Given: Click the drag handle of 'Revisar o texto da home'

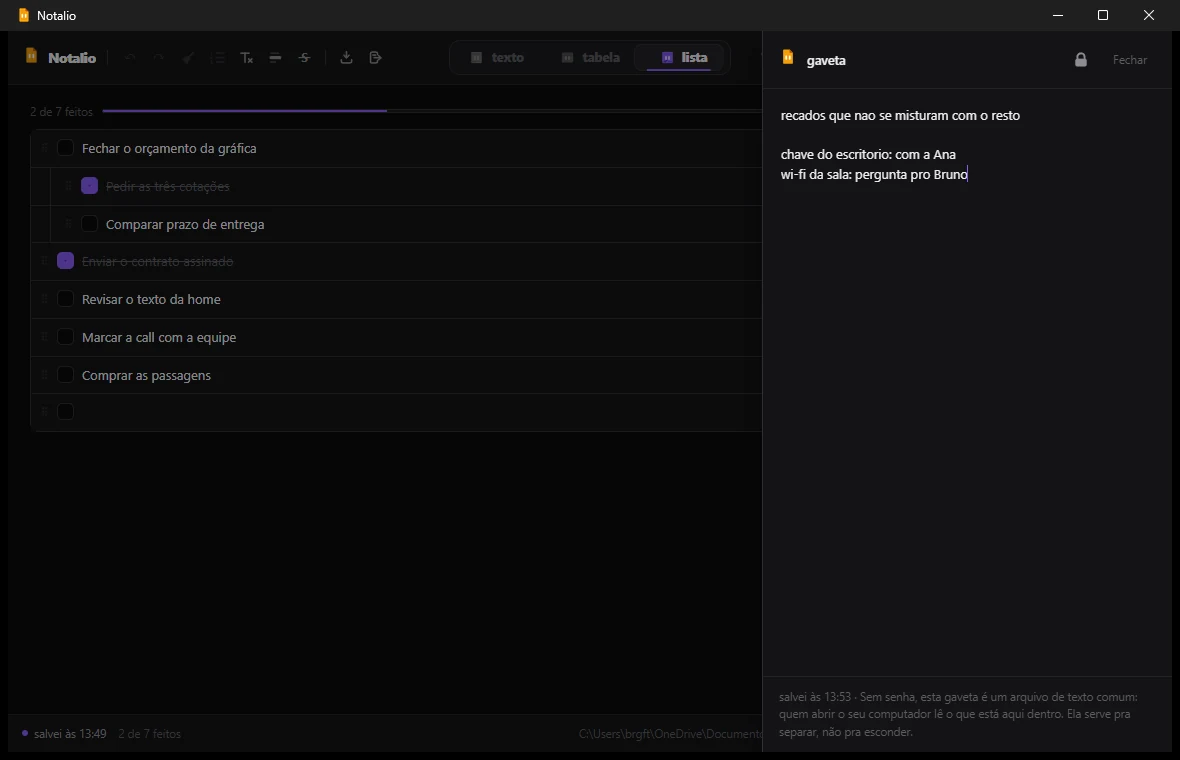Looking at the screenshot, I should point(45,299).
